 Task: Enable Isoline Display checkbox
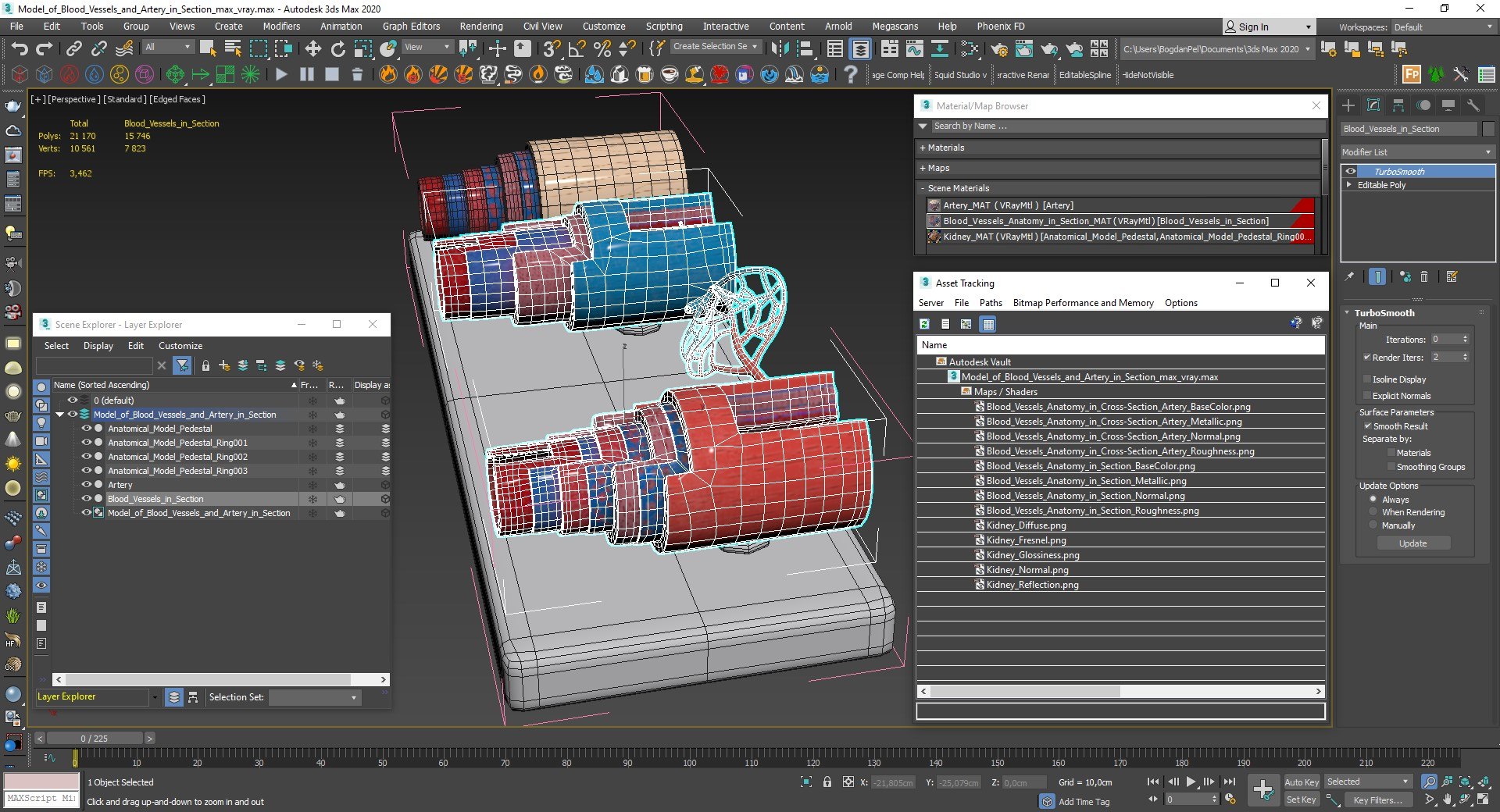1367,379
